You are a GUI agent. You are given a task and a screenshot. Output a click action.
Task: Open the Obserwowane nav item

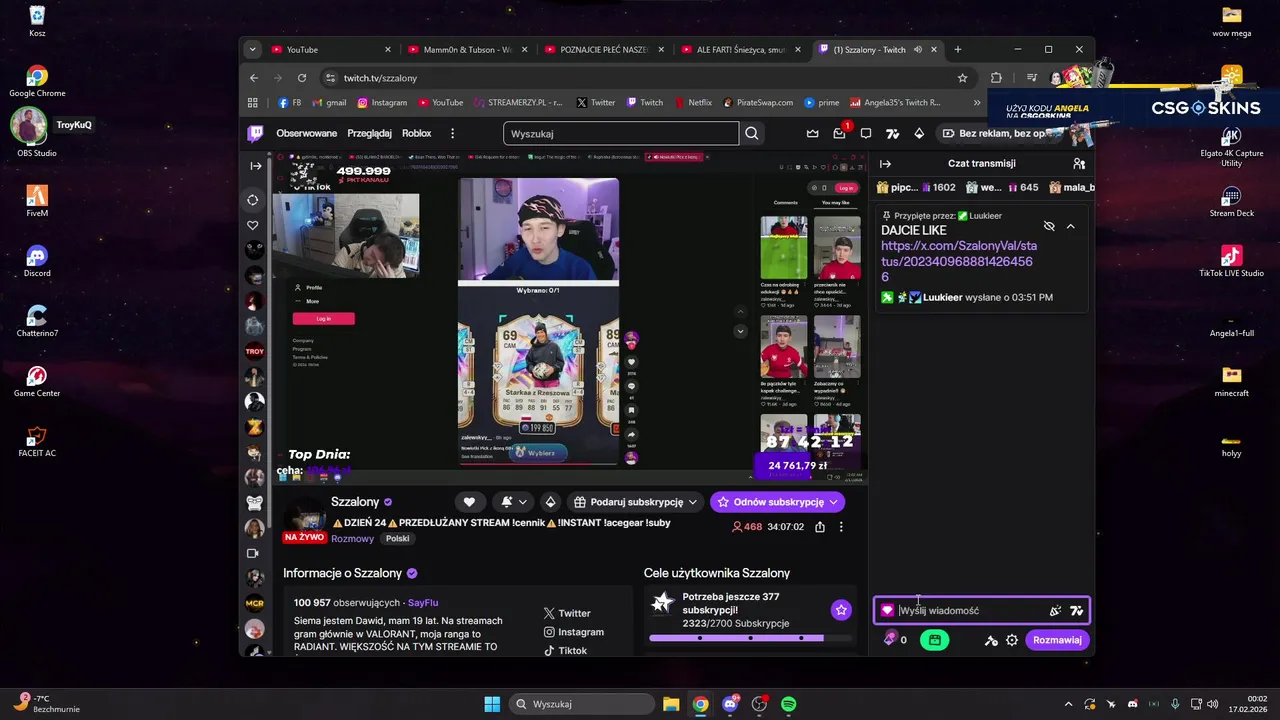coord(307,133)
